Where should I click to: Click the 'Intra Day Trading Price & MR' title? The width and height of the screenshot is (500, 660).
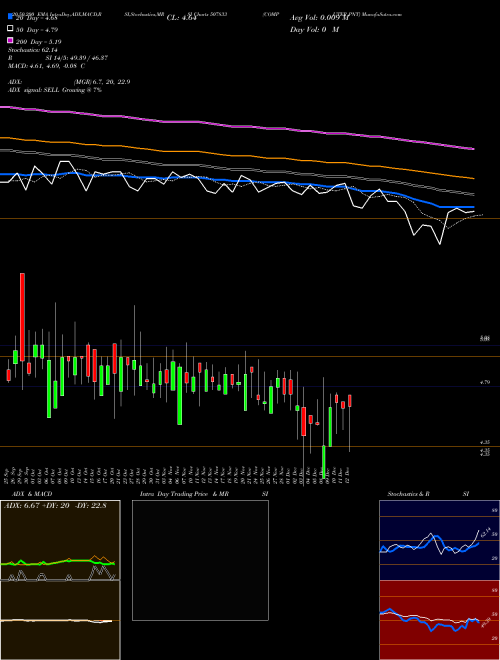(184, 494)
